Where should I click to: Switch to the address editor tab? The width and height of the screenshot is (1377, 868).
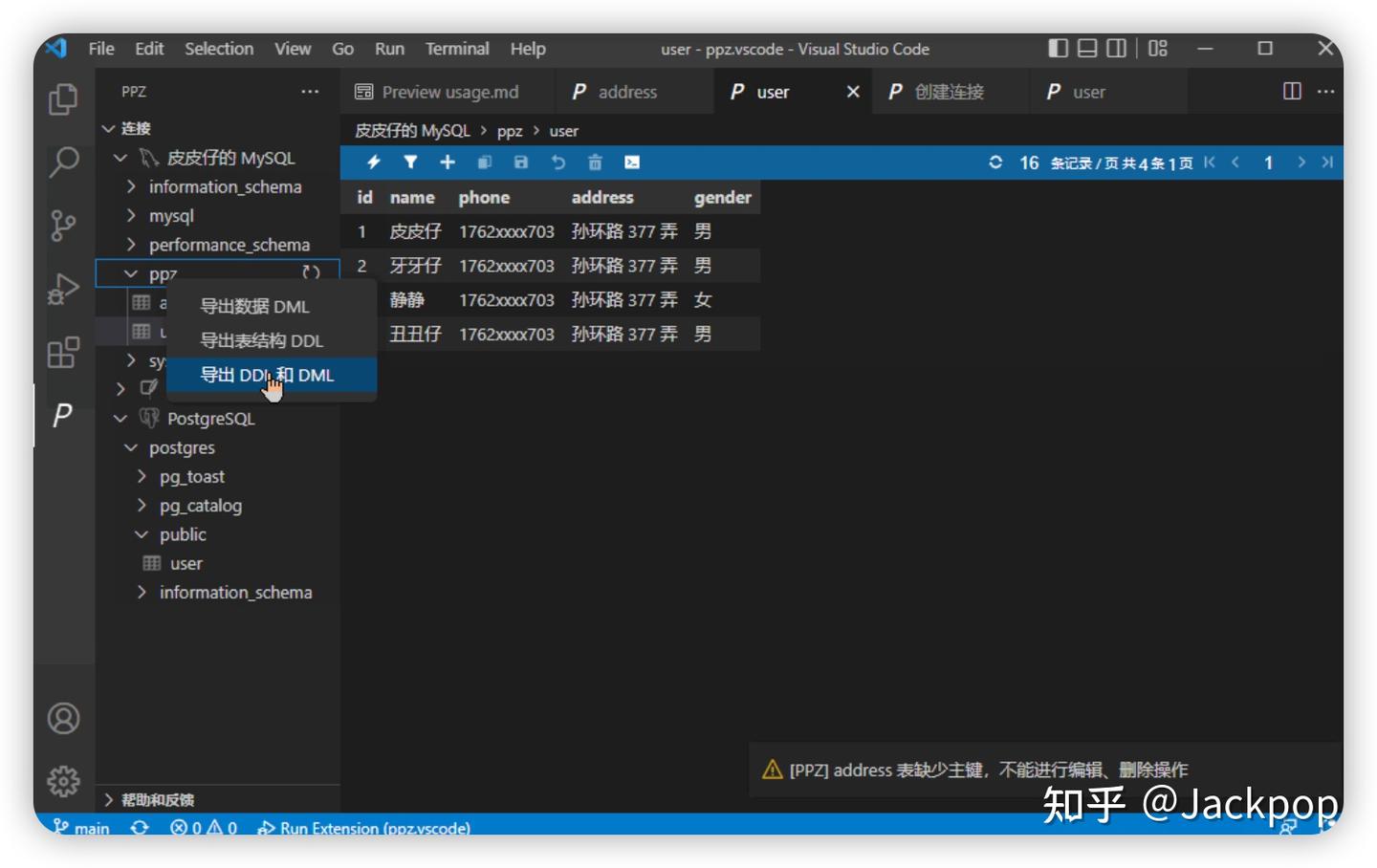627,91
